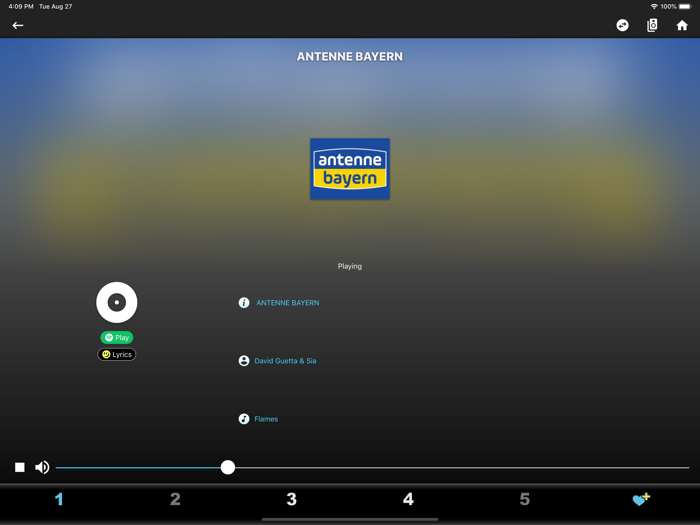Image resolution: width=700 pixels, height=525 pixels.
Task: Add station to favorites heart icon
Action: tap(641, 499)
